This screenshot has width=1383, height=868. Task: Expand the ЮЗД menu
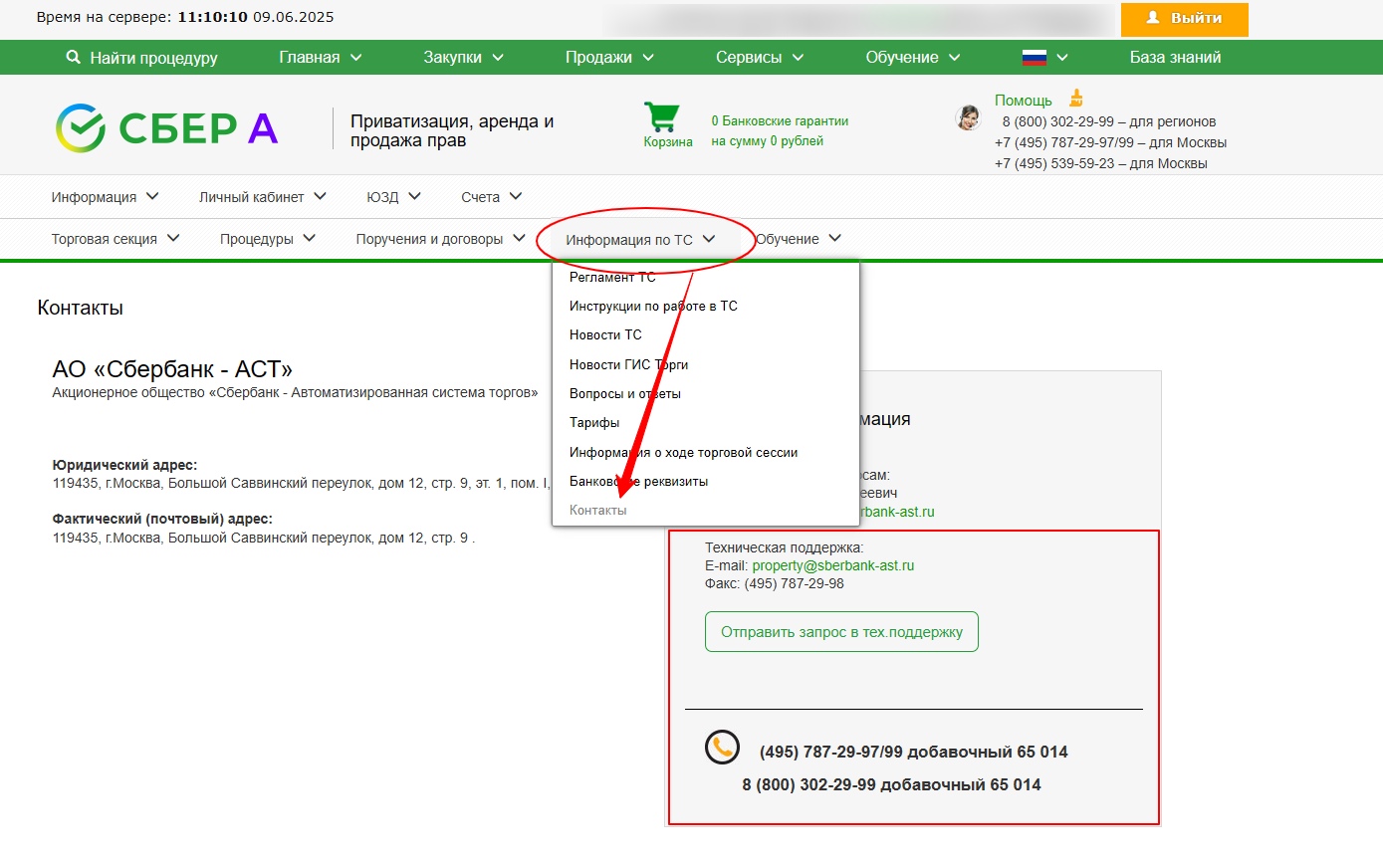(x=393, y=197)
